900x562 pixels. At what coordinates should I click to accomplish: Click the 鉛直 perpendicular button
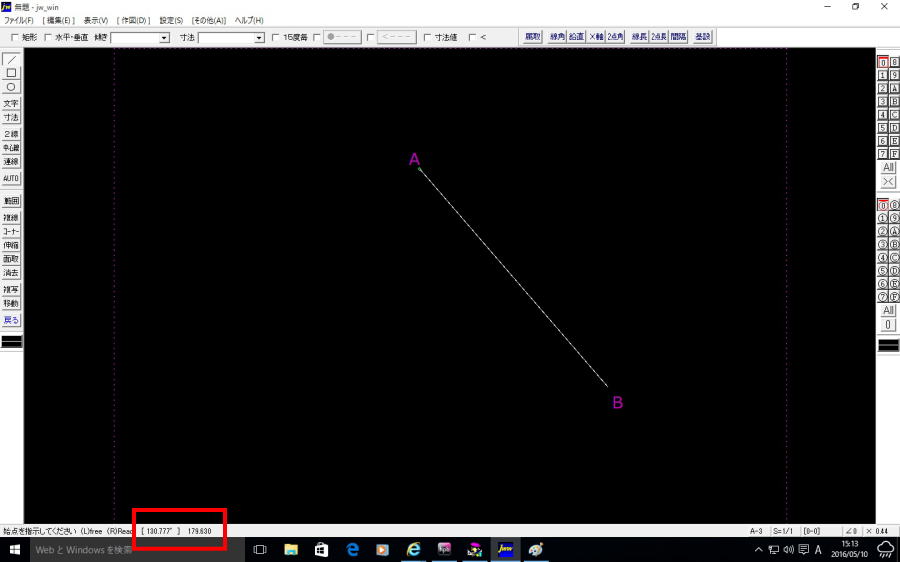coord(576,37)
